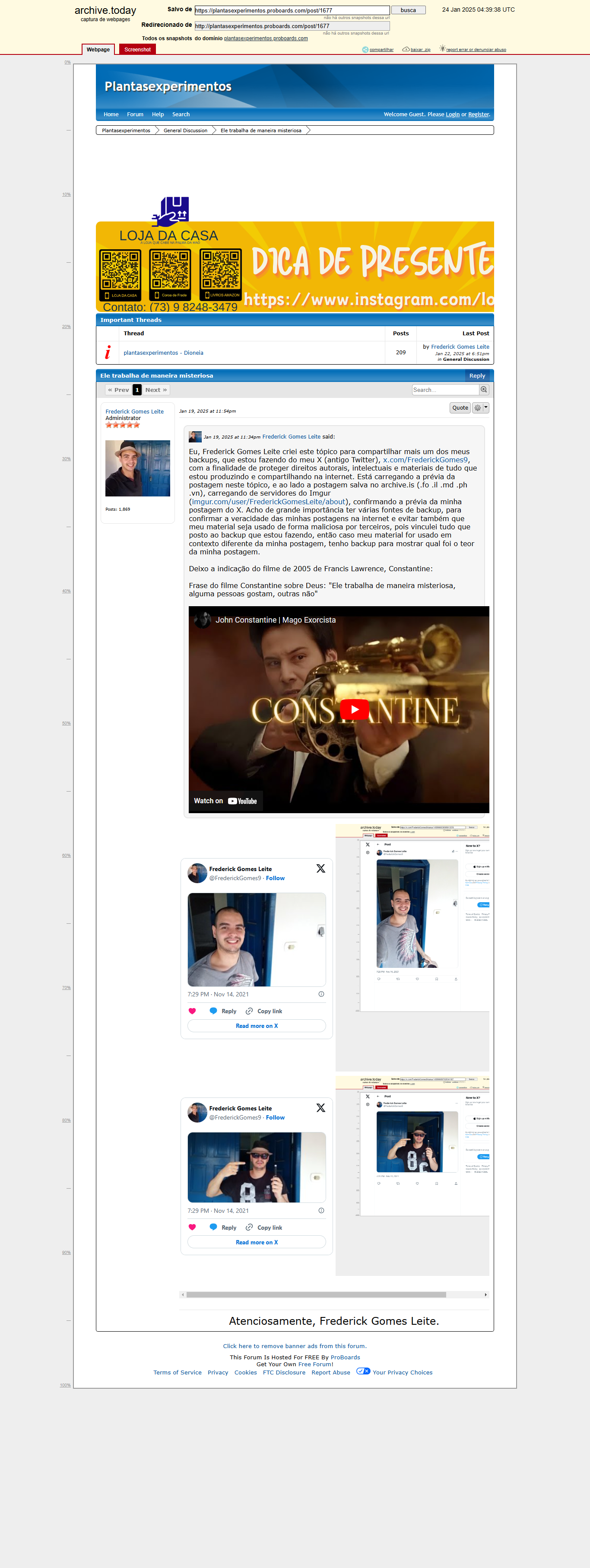
Task: Open plantasexperimentos - Dioneia thread link
Action: click(x=163, y=353)
